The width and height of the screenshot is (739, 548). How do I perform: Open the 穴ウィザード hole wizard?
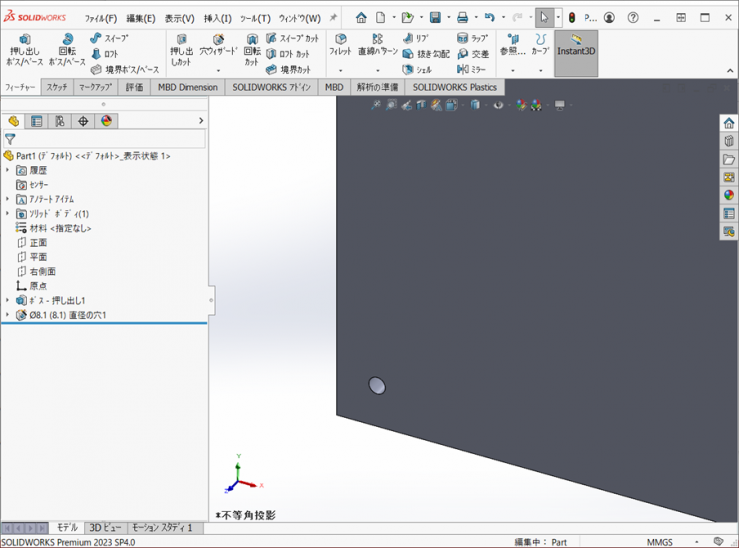point(218,46)
